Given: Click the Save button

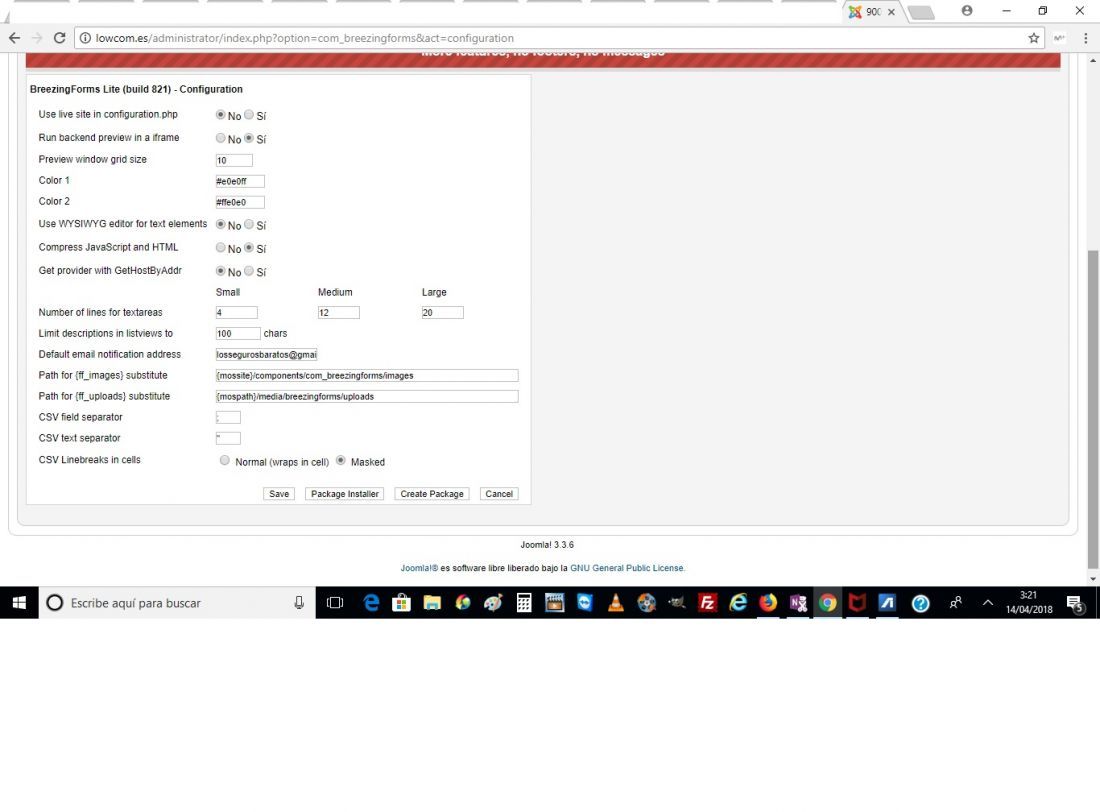Looking at the screenshot, I should pyautogui.click(x=279, y=494).
